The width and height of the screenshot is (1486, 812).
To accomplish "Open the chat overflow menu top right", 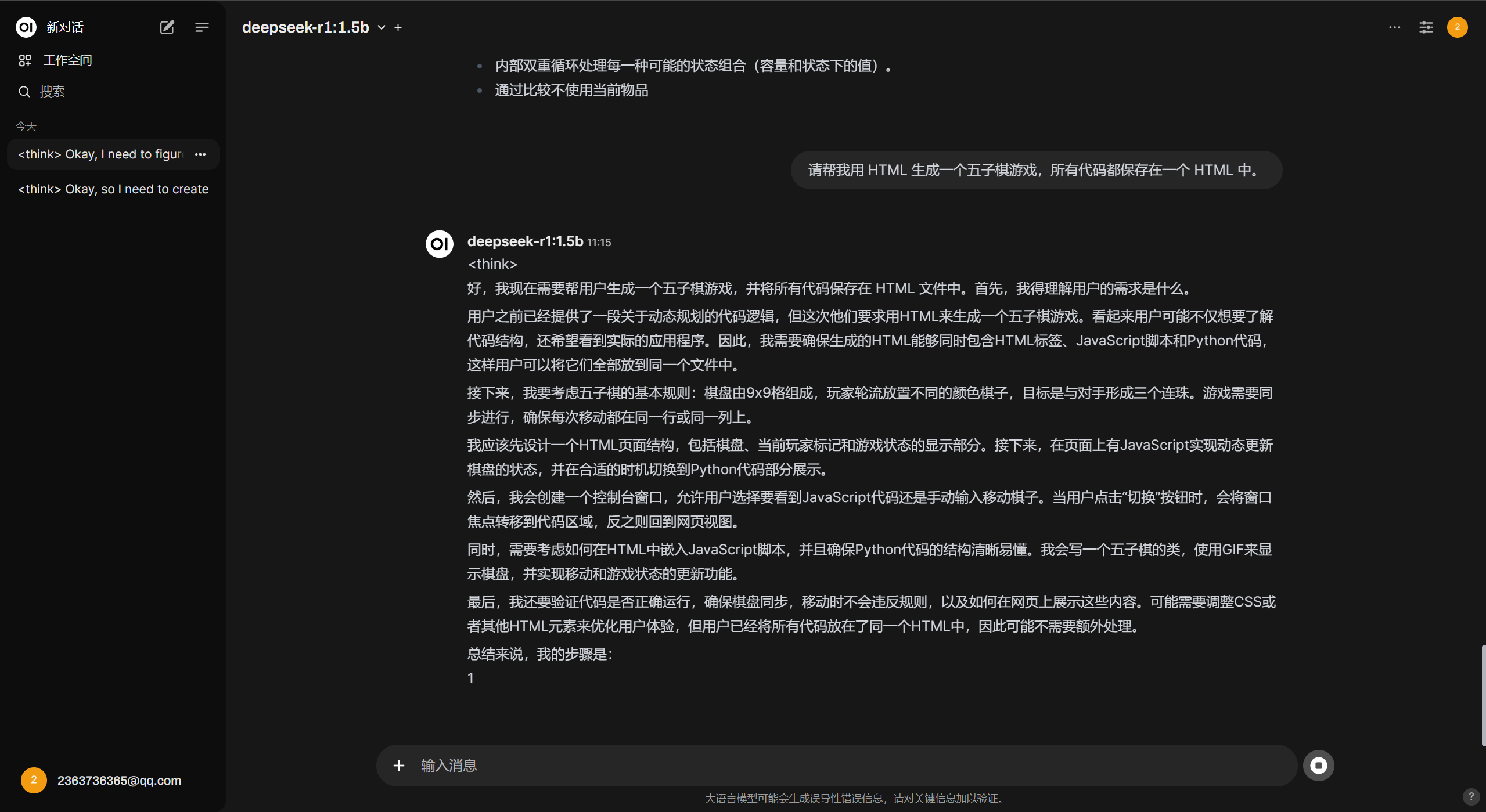I will point(1395,27).
